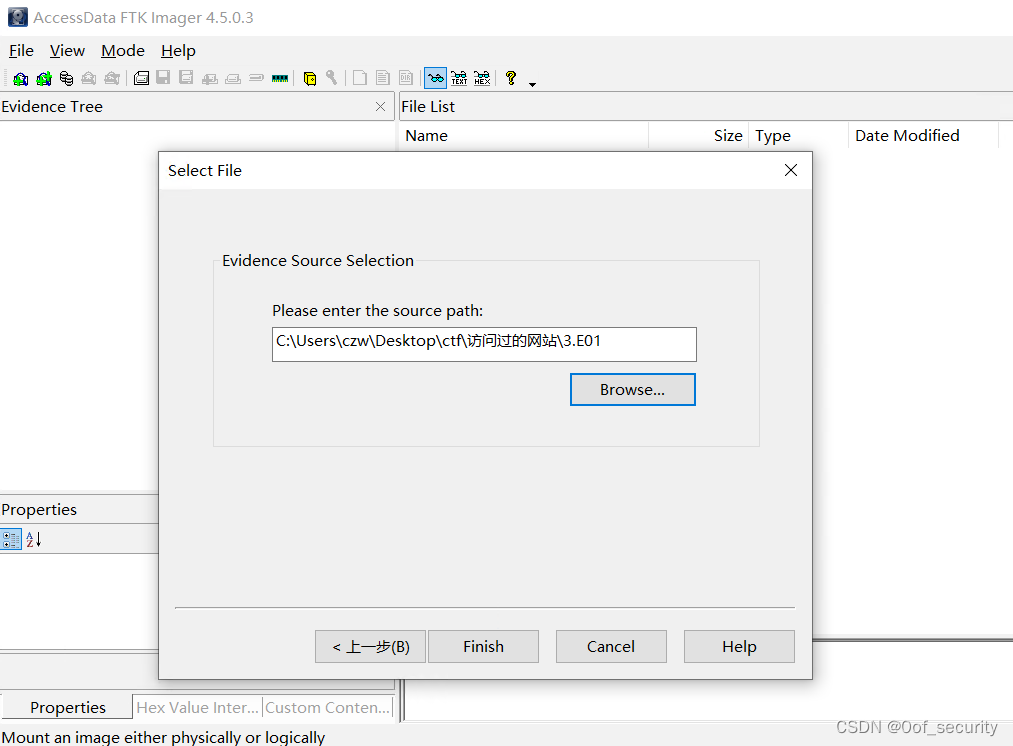1013x746 pixels.
Task: Sort file list by Name column
Action: tap(524, 136)
